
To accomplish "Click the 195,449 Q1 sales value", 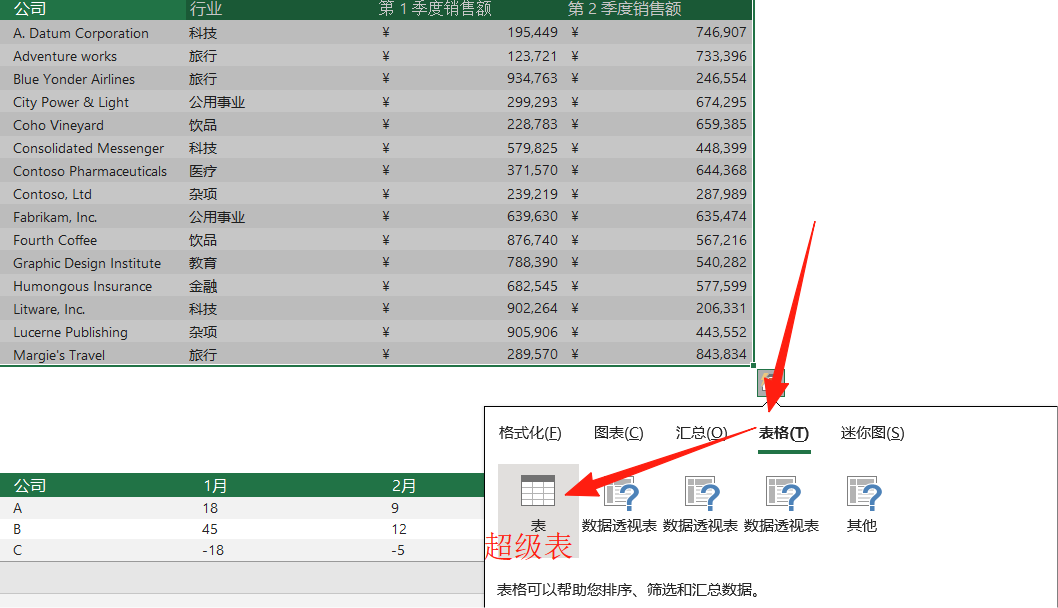I will coord(532,32).
